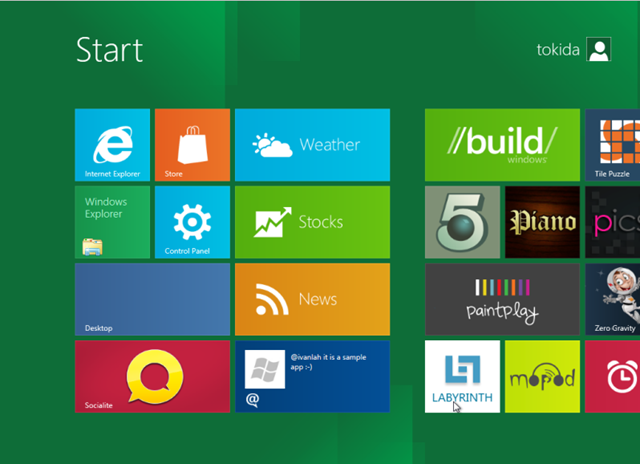
Task: Launch the Zero-Gravity astronaut game
Action: [612, 299]
